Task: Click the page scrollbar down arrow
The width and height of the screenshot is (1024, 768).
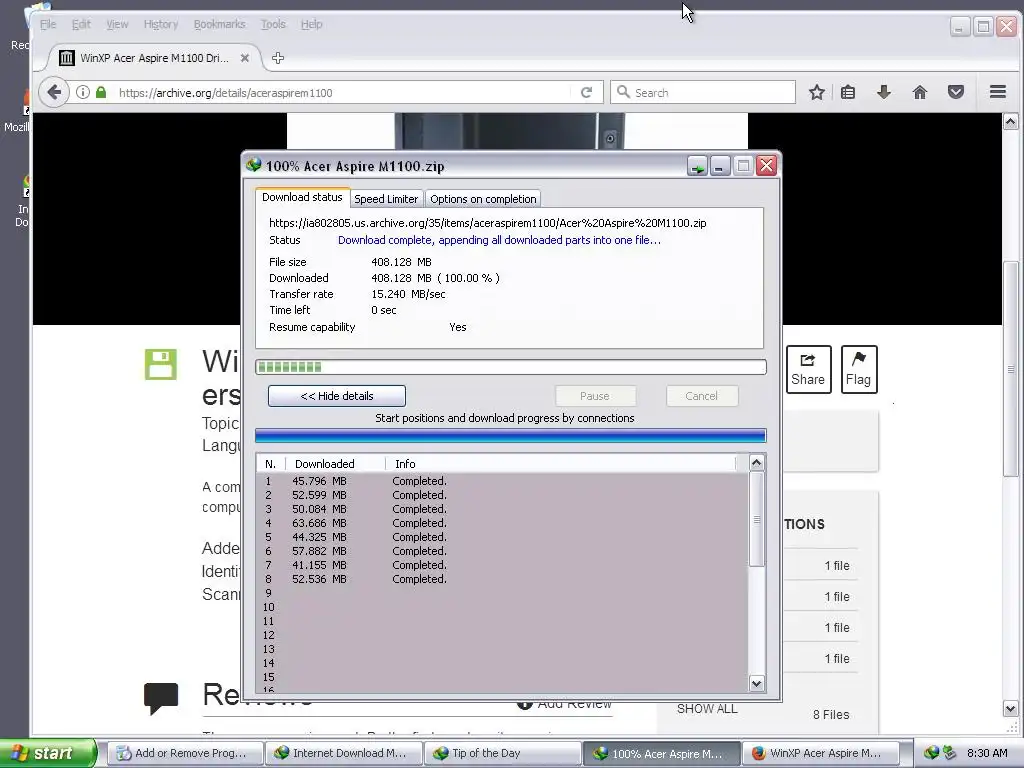Action: pyautogui.click(x=1010, y=709)
